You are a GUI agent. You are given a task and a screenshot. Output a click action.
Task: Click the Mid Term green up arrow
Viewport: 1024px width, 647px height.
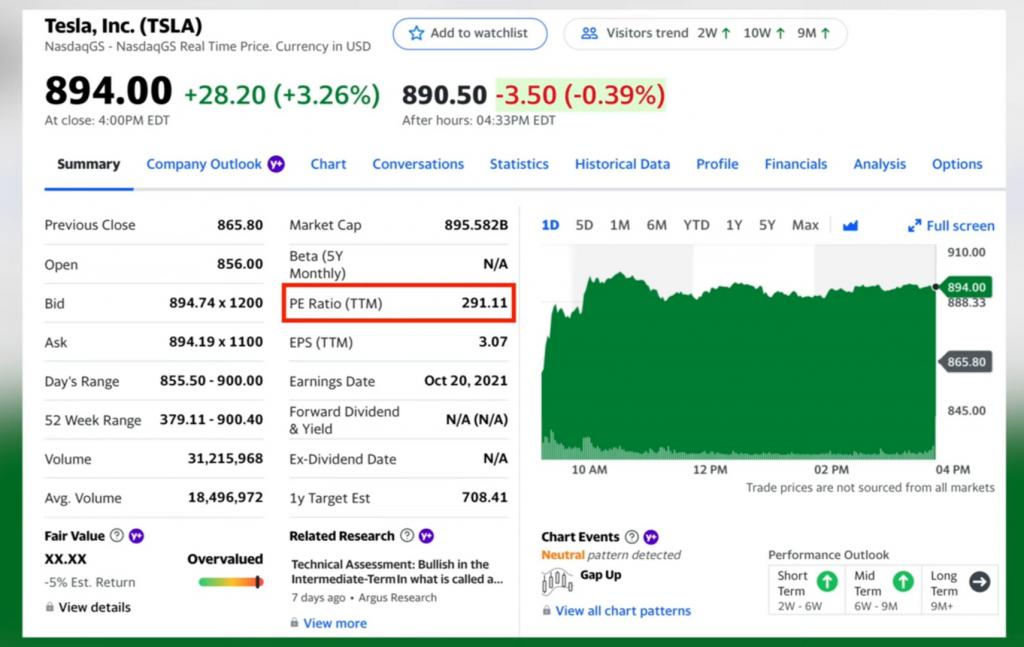(x=903, y=581)
